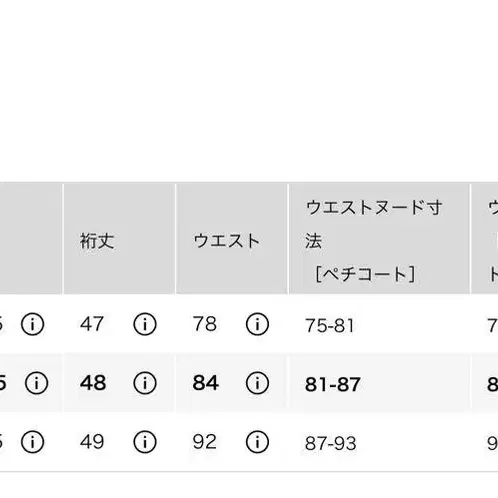Select the bold 84 waist value
Screen dimensions: 498x498
[206, 383]
